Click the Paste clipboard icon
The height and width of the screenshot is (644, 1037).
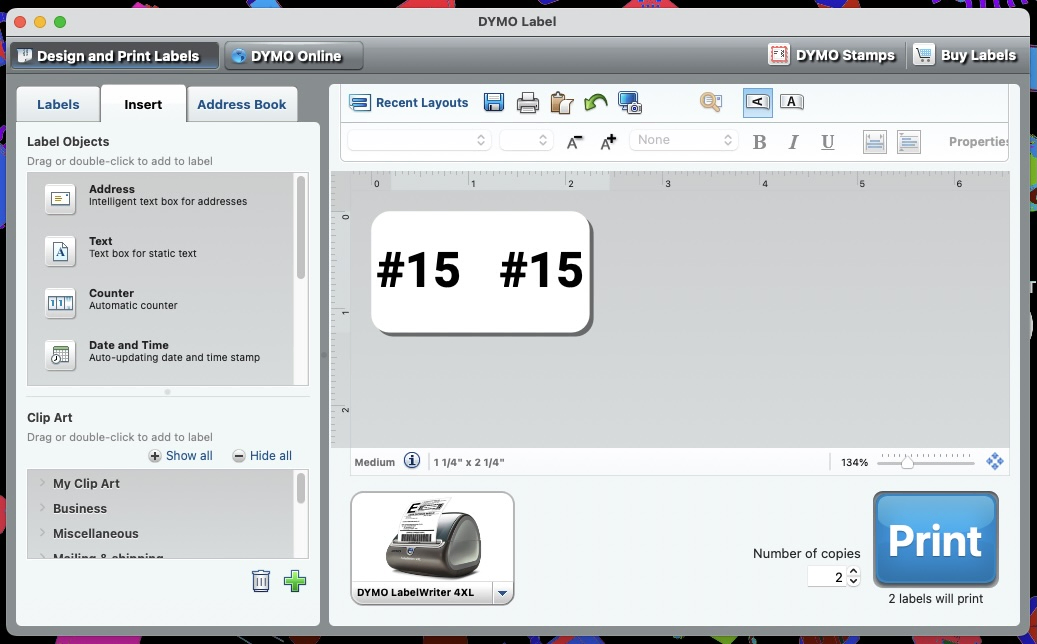(562, 102)
